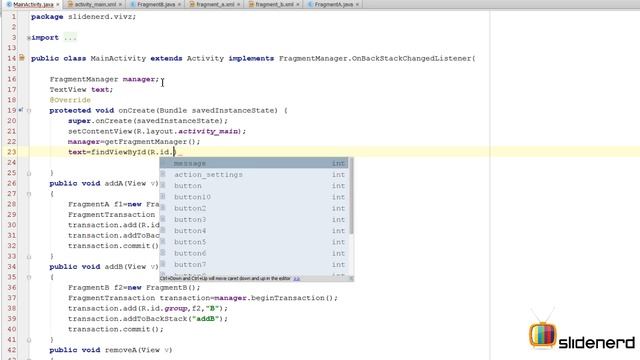Click 'transaction.addToBackStack("addB");' line
Viewport: 640px width, 360px height.
click(148, 319)
